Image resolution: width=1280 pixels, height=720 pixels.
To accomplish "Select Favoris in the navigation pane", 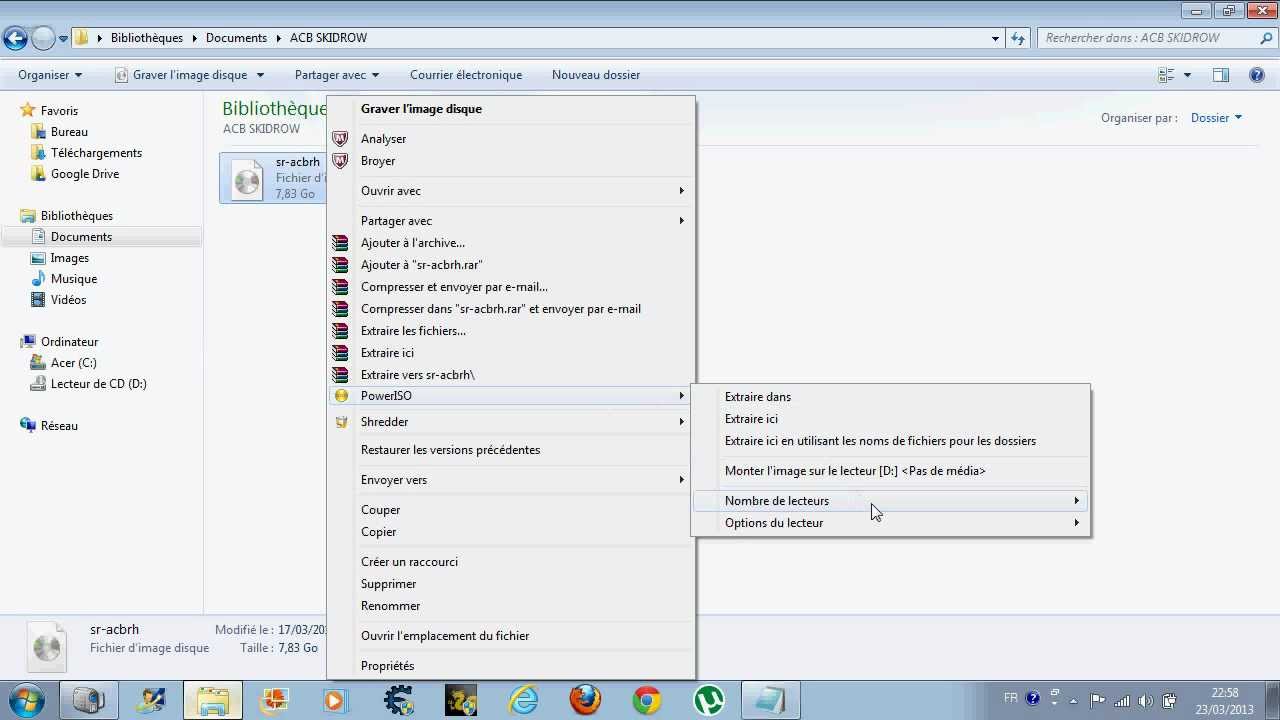I will pyautogui.click(x=59, y=111).
